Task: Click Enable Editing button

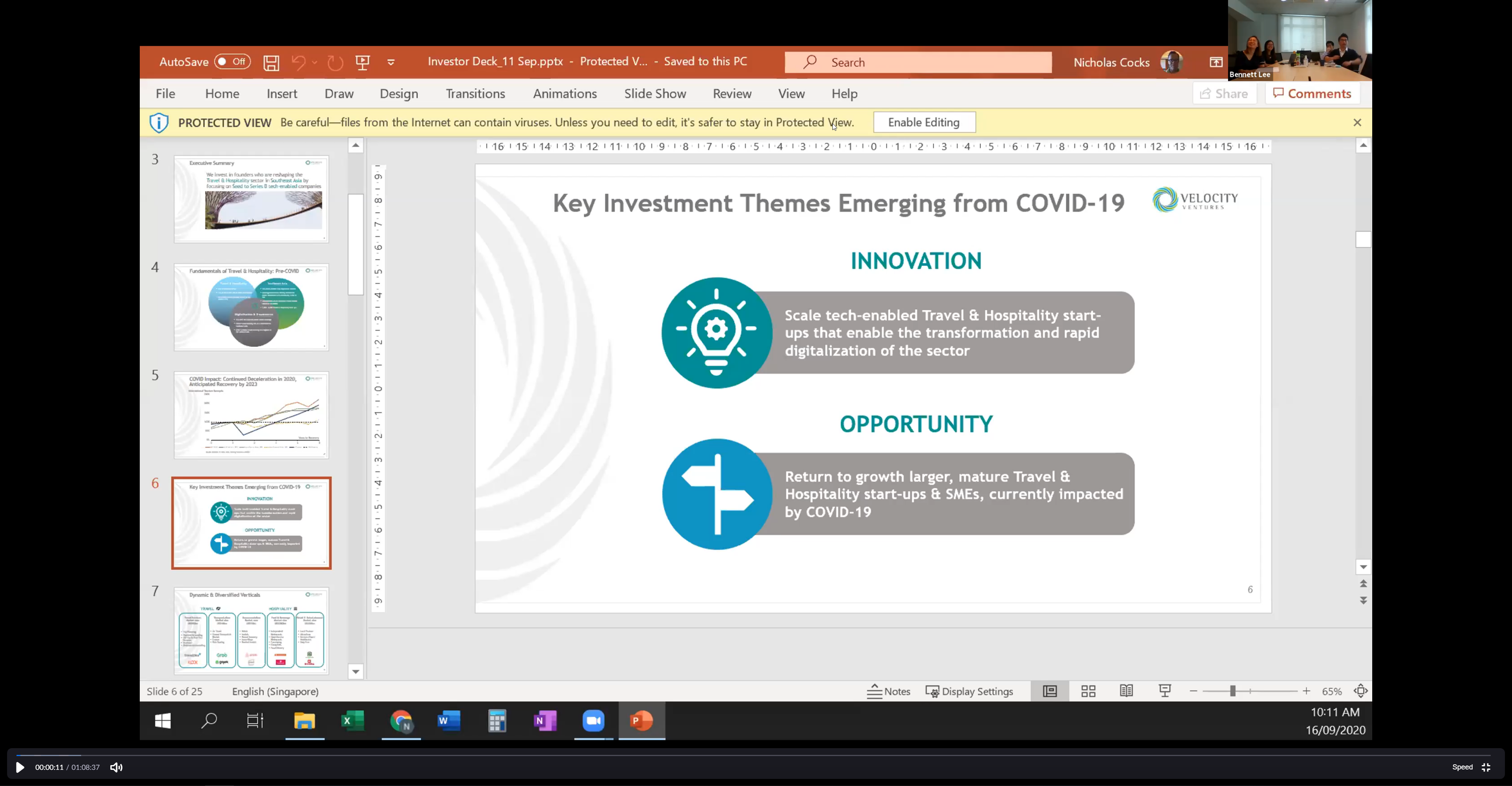Action: tap(924, 123)
